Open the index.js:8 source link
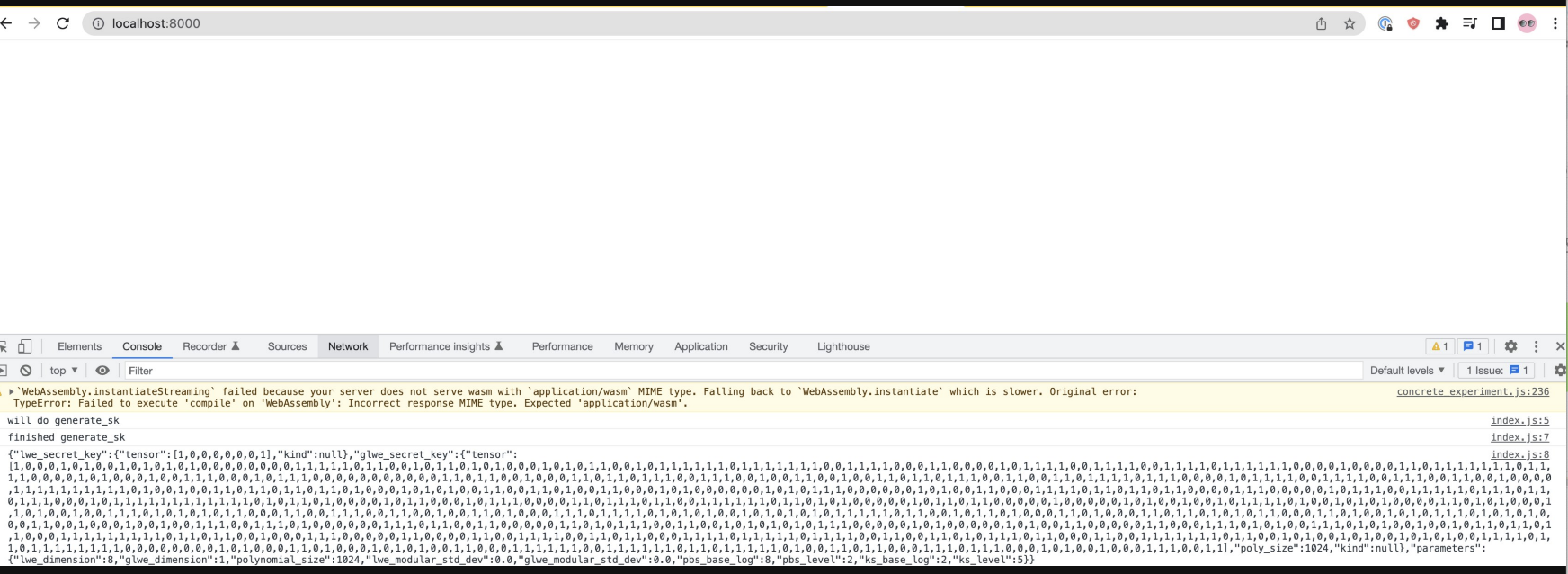The image size is (1568, 574). 1519,455
